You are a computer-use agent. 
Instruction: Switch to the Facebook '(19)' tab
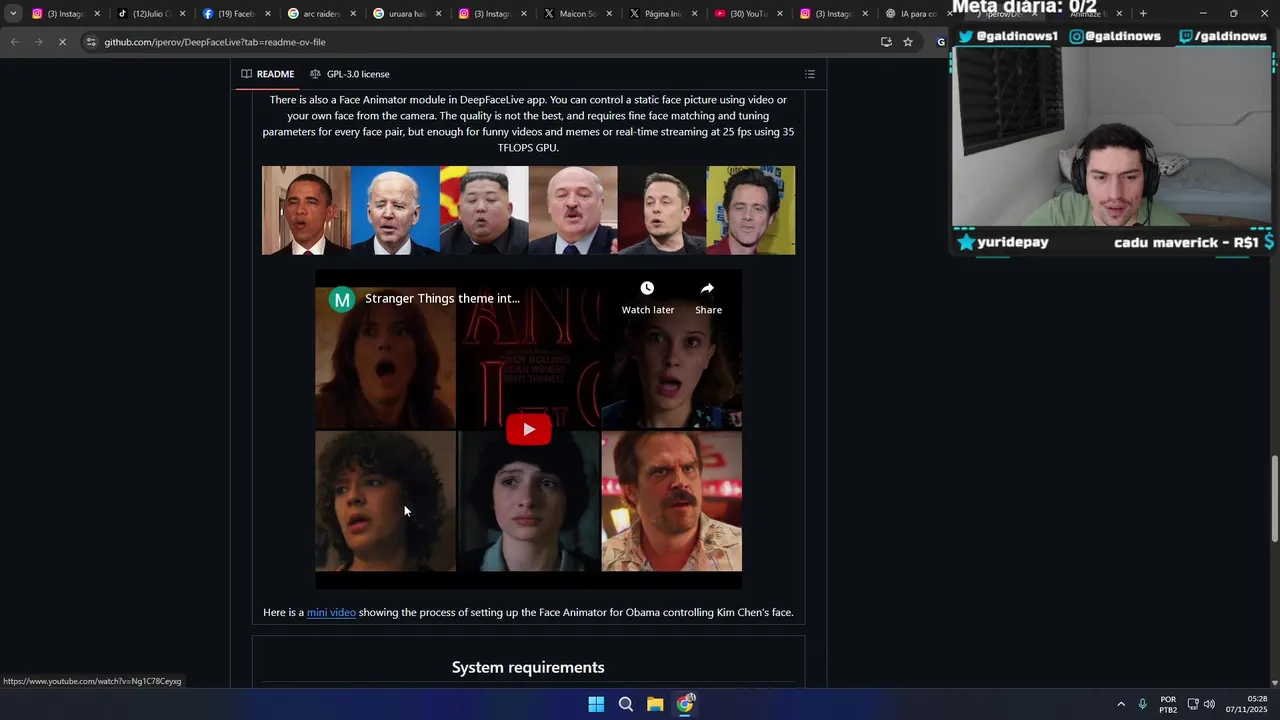point(235,14)
